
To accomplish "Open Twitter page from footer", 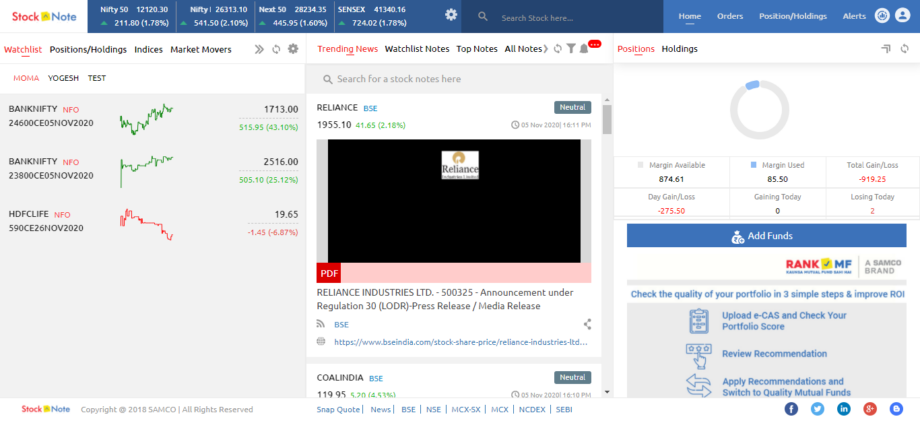I will point(817,409).
